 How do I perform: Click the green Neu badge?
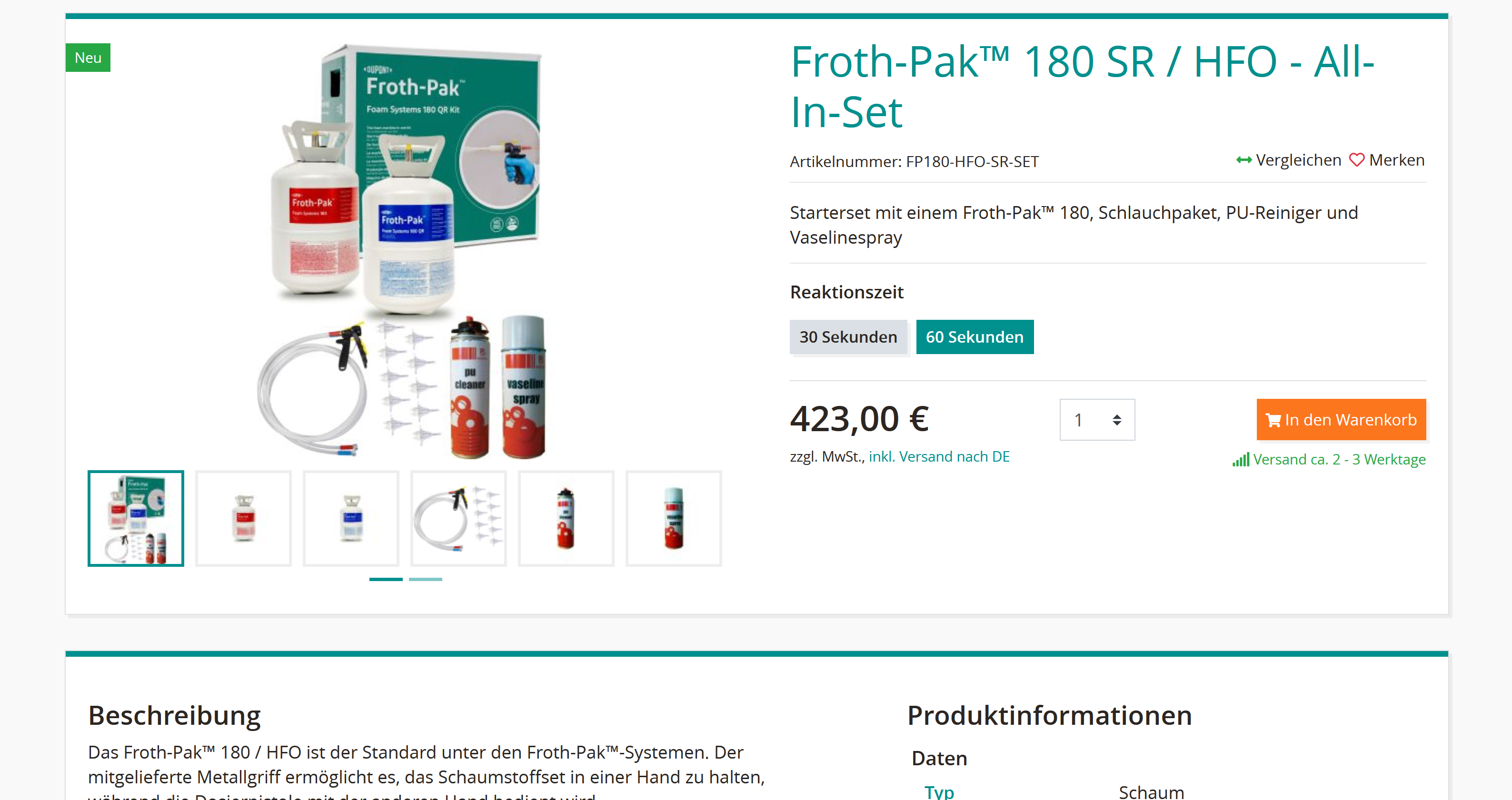tap(88, 58)
